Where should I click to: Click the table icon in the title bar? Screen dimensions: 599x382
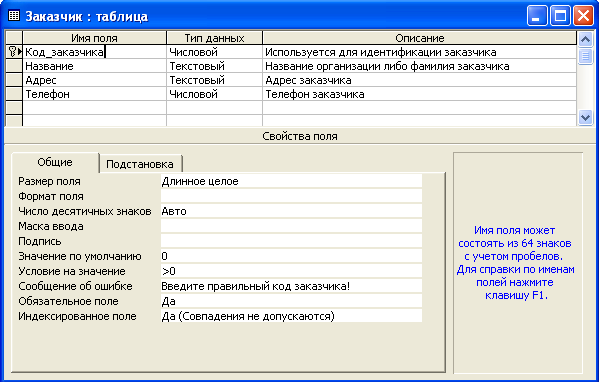pos(14,16)
